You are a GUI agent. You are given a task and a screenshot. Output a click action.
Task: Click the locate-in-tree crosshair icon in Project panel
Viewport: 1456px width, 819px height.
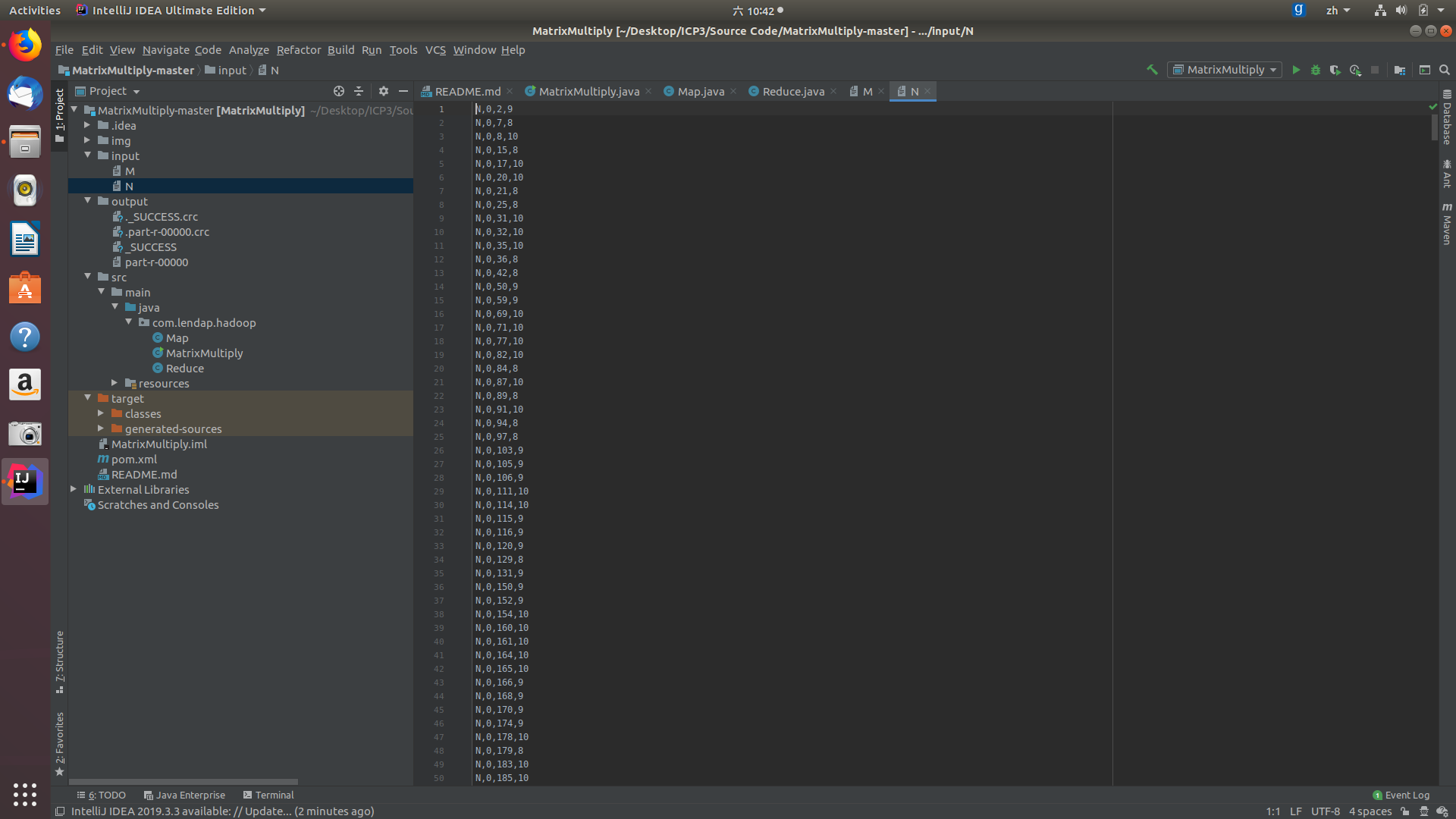pyautogui.click(x=339, y=91)
